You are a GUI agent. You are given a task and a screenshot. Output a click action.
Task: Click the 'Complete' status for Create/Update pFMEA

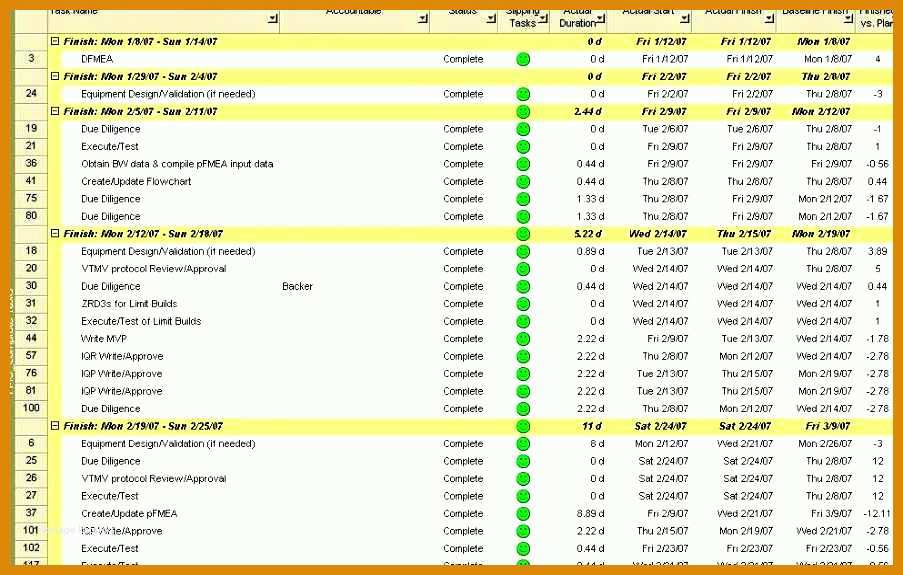463,513
